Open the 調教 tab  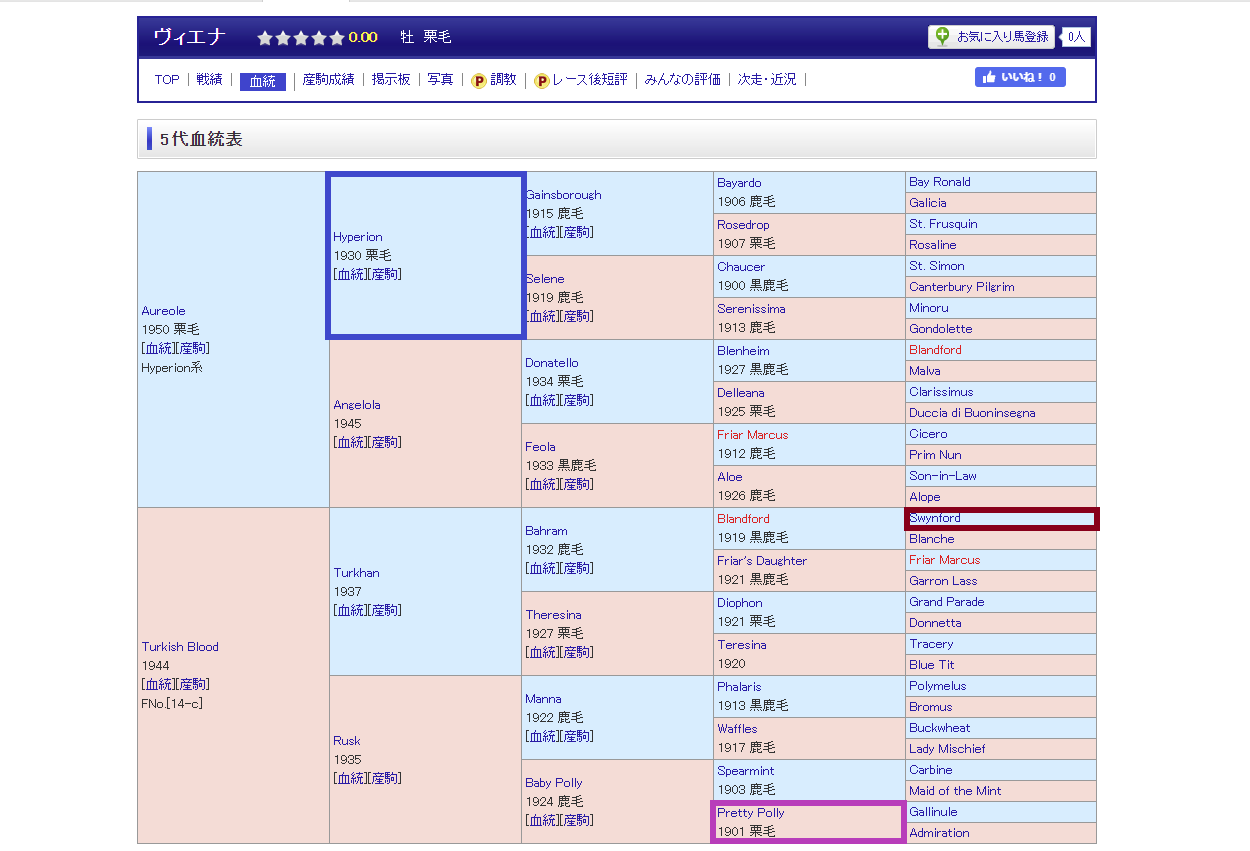pos(503,79)
